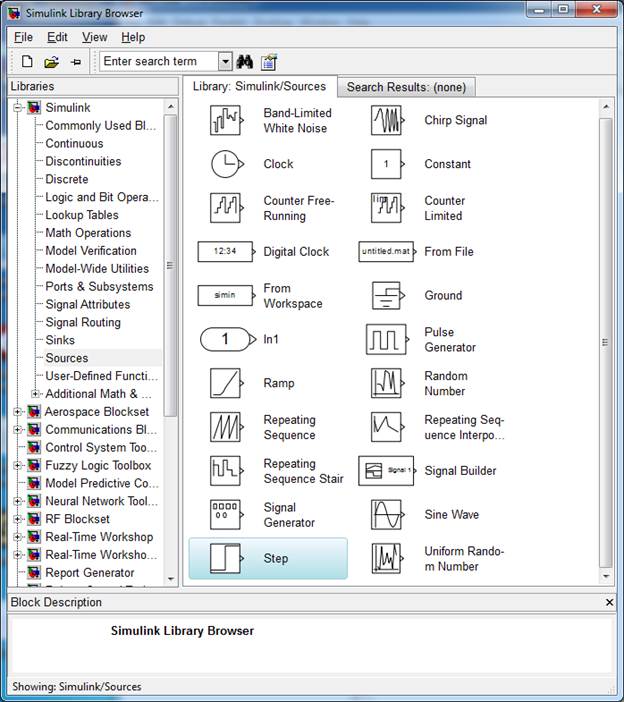Select Report Generator library
The width and height of the screenshot is (624, 702).
[90, 573]
